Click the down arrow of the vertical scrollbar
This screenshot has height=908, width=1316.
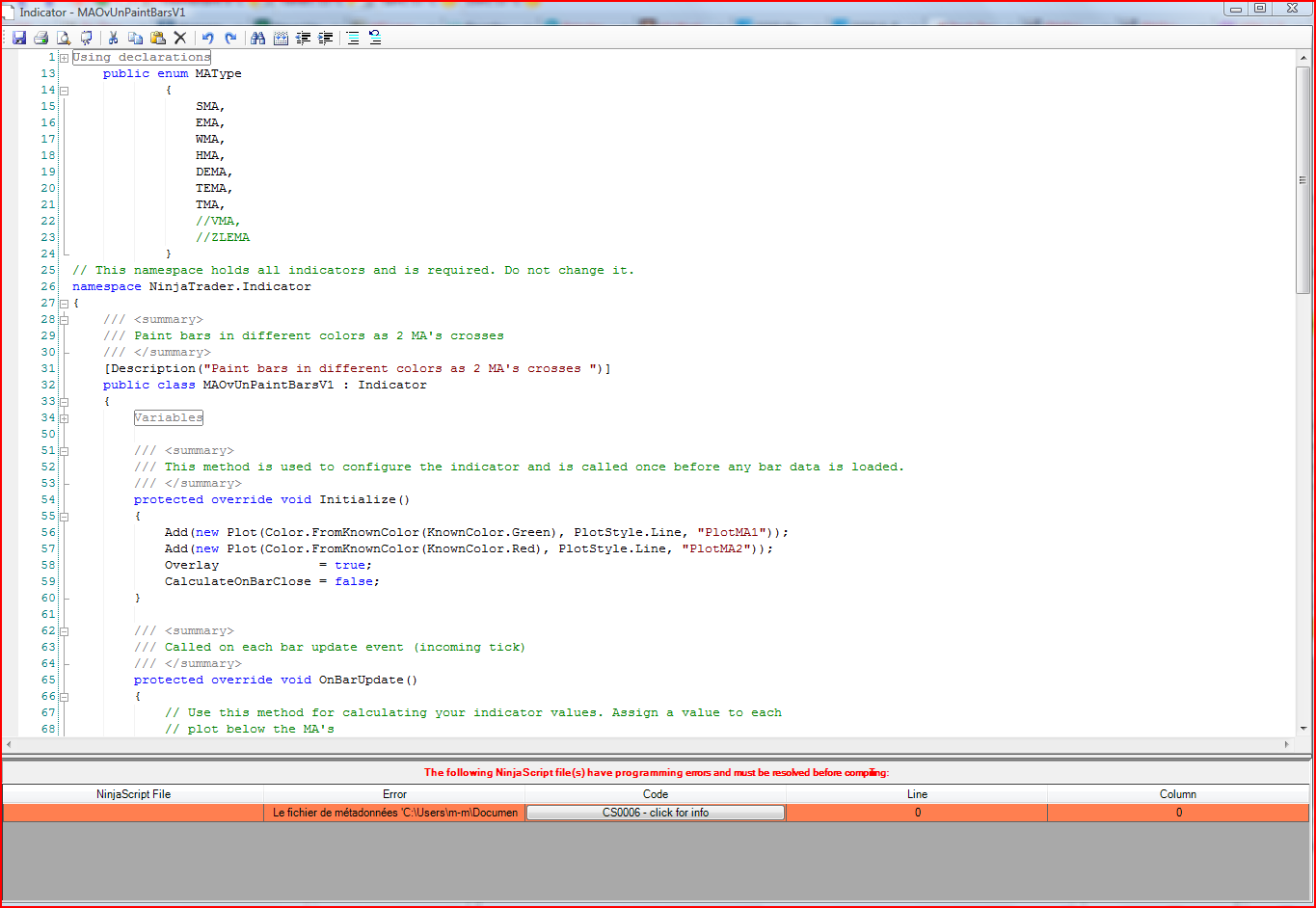pos(1303,729)
